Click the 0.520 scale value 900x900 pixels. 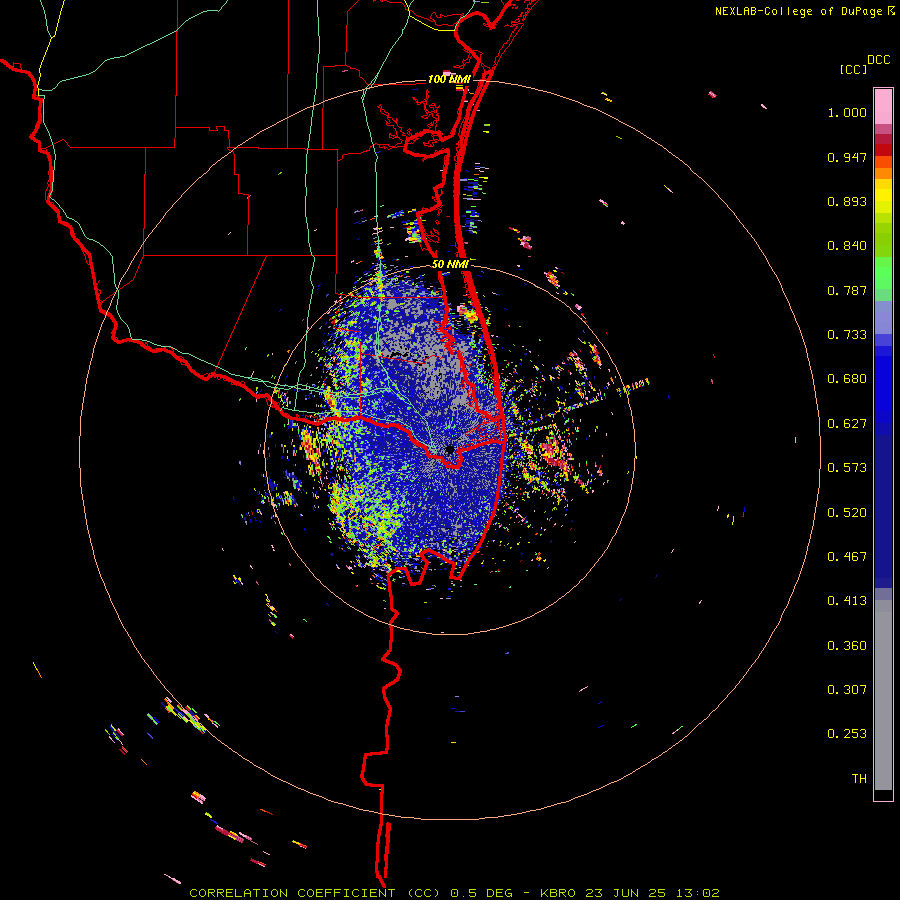(x=847, y=513)
